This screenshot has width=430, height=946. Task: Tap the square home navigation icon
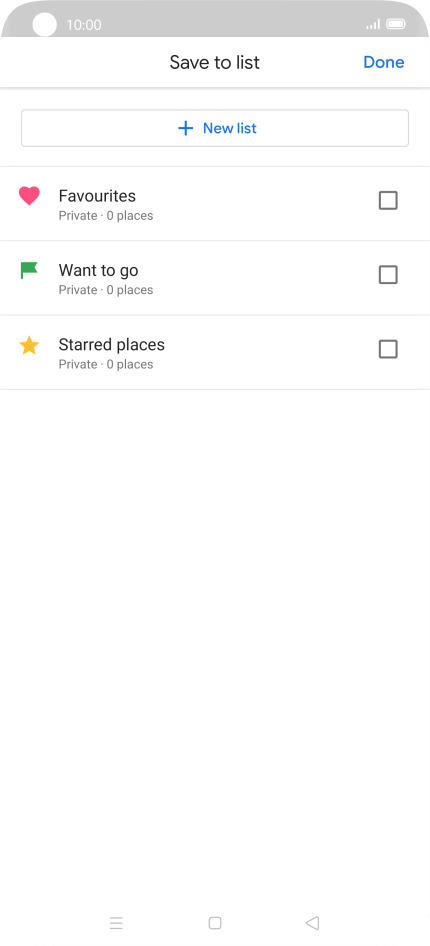(215, 923)
